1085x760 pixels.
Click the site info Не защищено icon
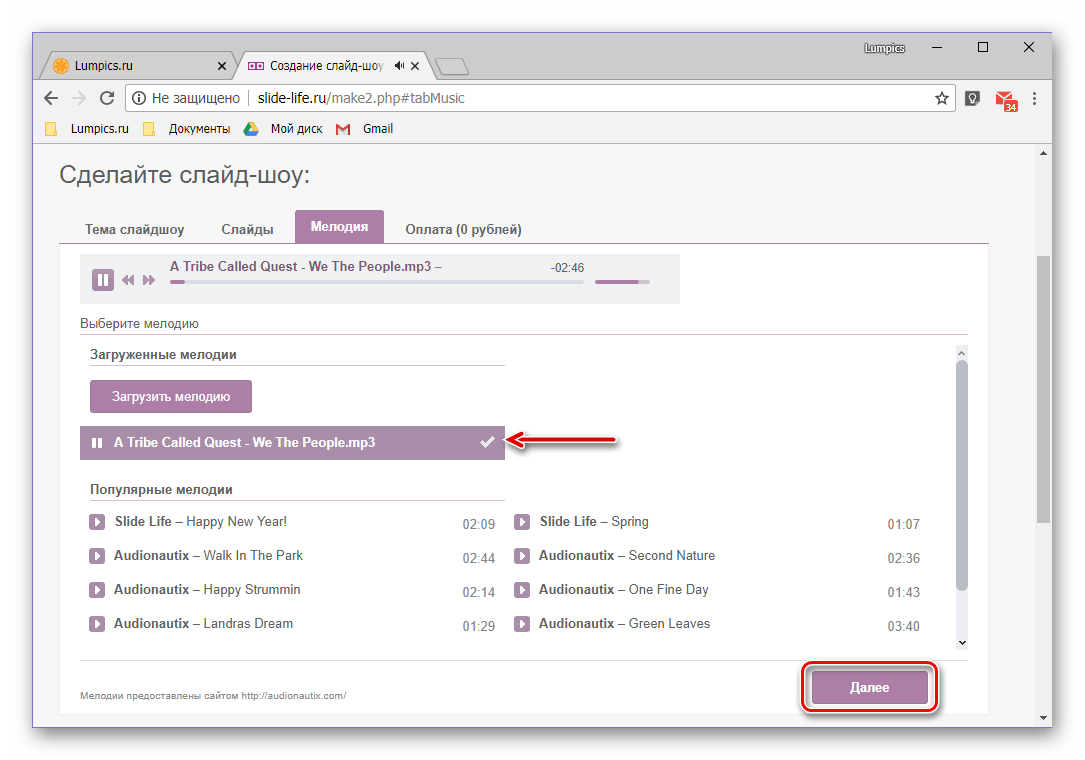pyautogui.click(x=139, y=98)
